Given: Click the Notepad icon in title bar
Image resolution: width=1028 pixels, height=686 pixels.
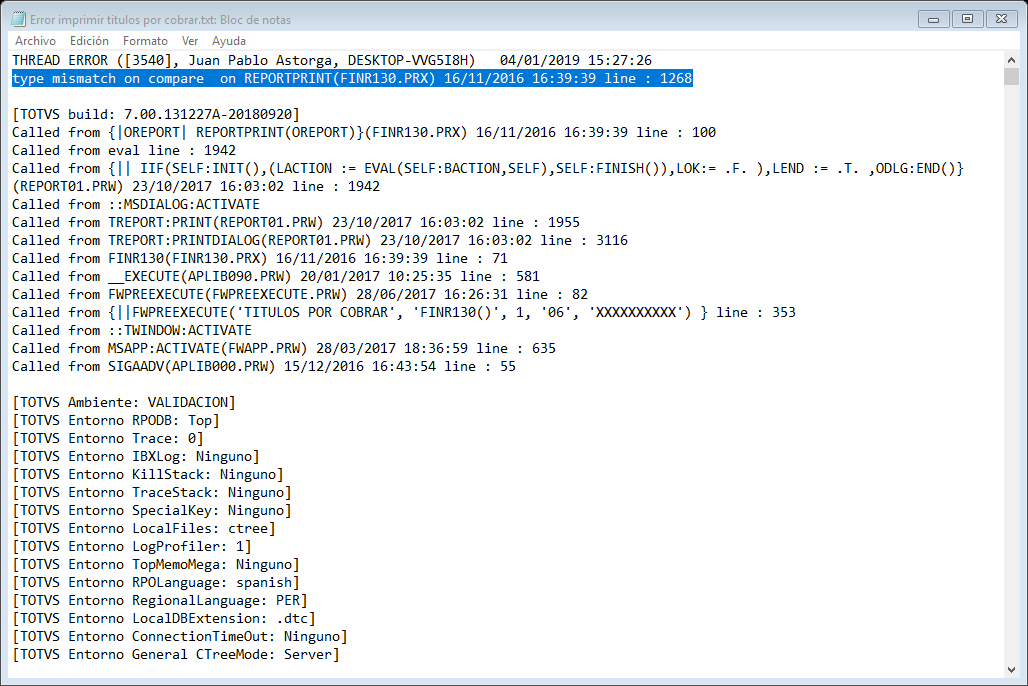Looking at the screenshot, I should (x=18, y=19).
